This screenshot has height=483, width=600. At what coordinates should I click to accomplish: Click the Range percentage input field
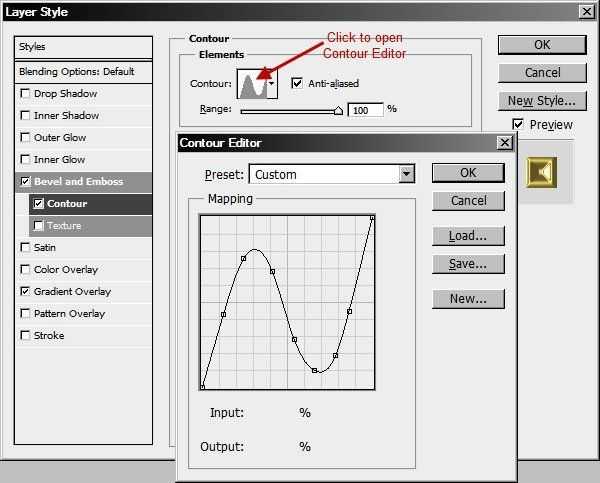(x=365, y=110)
